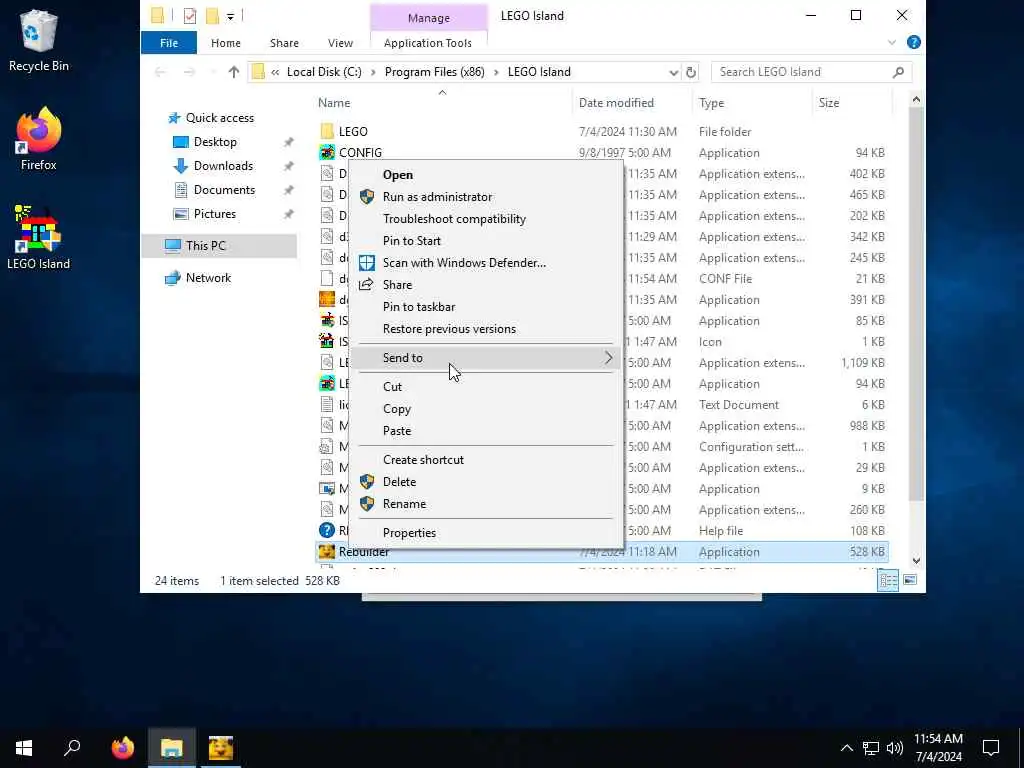The width and height of the screenshot is (1024, 768).
Task: Switch to large icons view layout icon
Action: tap(910, 581)
